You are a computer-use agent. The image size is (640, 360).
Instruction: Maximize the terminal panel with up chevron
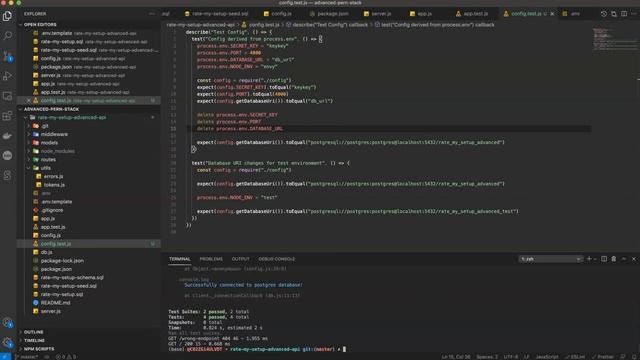(x=624, y=259)
